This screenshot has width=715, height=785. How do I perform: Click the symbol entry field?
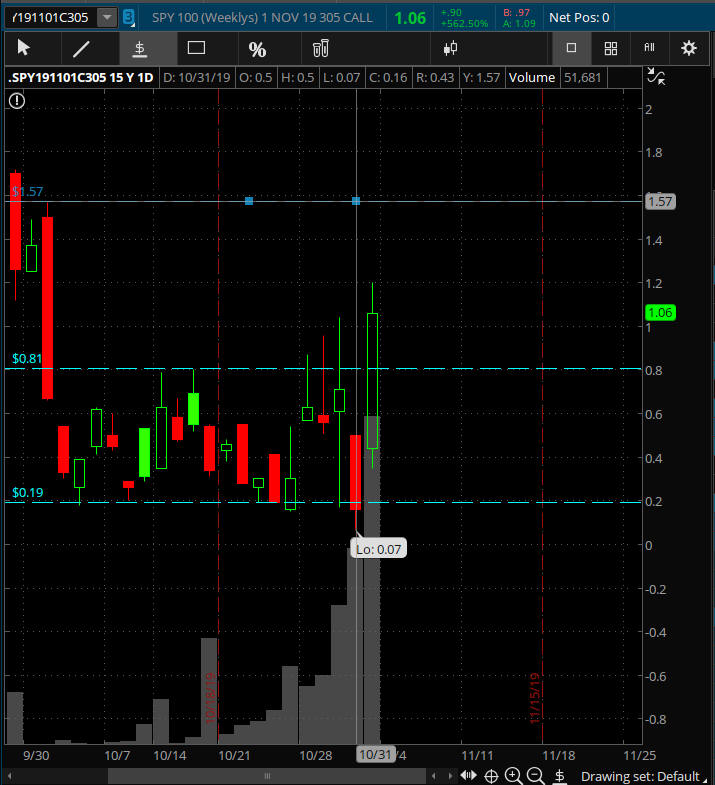pyautogui.click(x=52, y=18)
